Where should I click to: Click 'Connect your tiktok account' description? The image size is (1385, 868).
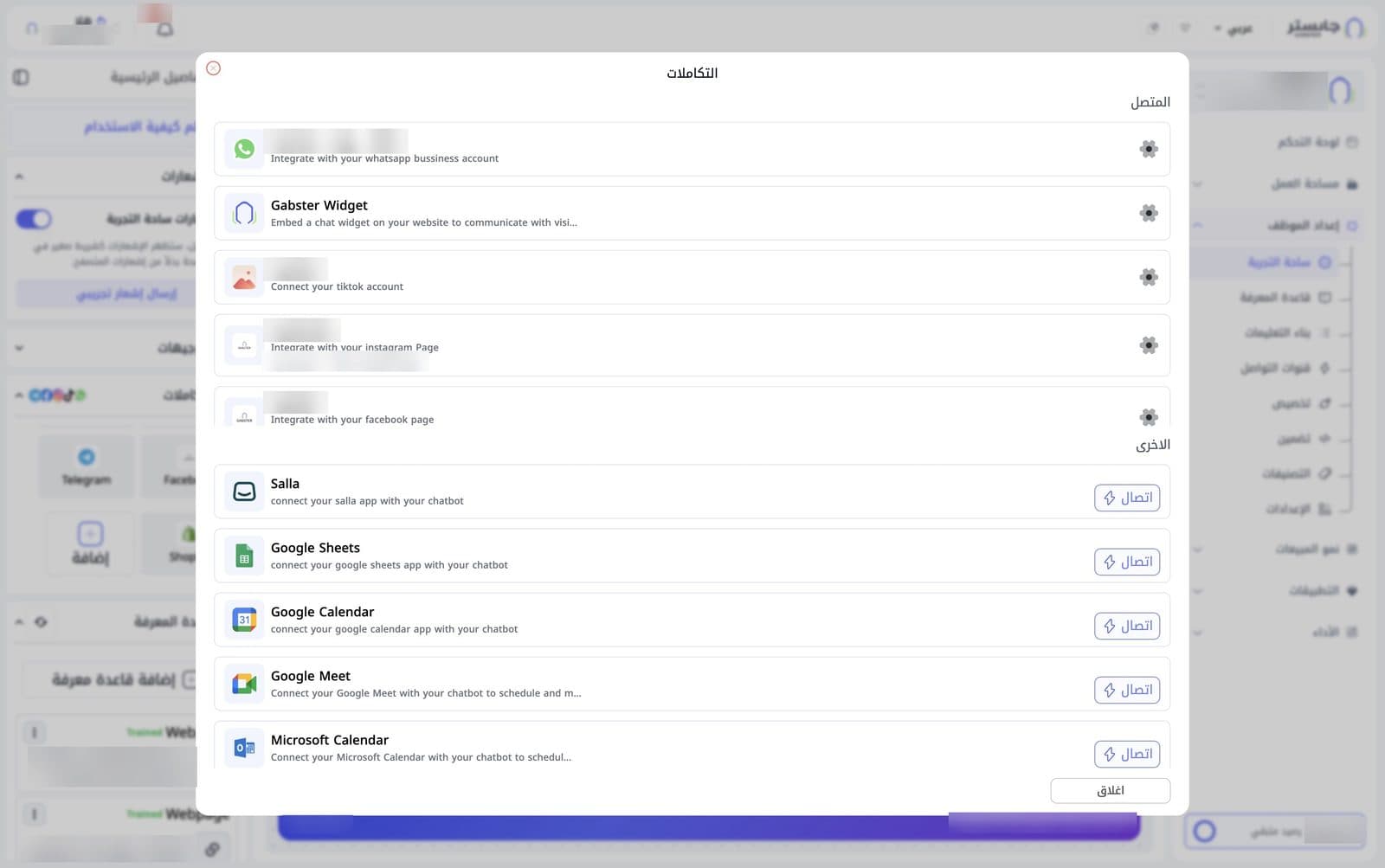click(x=337, y=286)
